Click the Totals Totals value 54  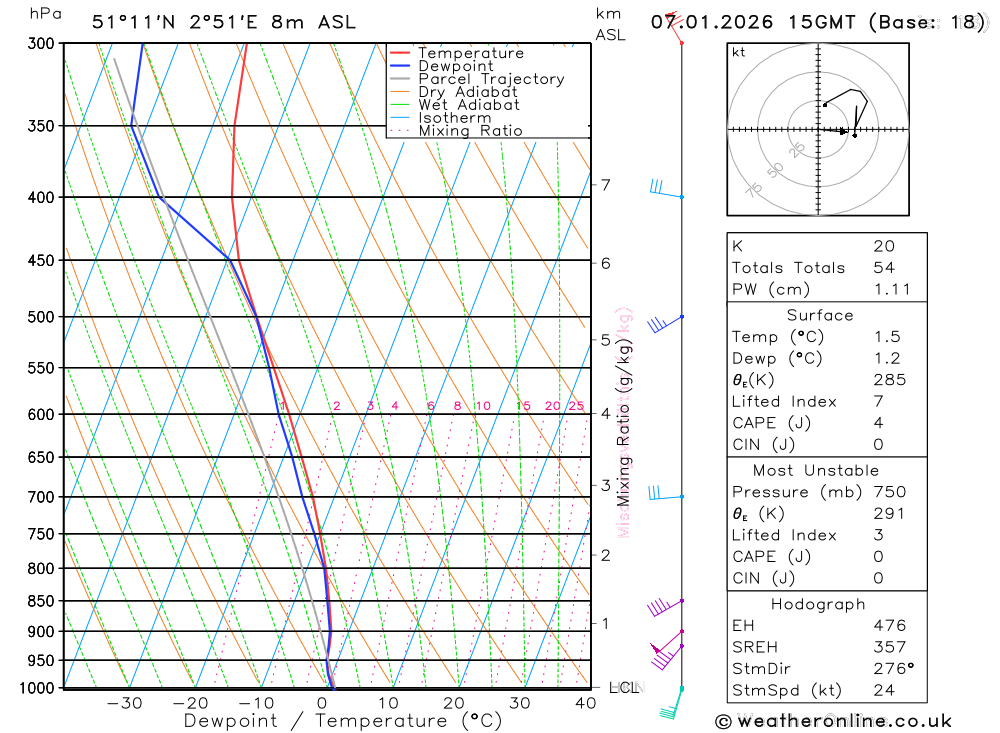(884, 268)
